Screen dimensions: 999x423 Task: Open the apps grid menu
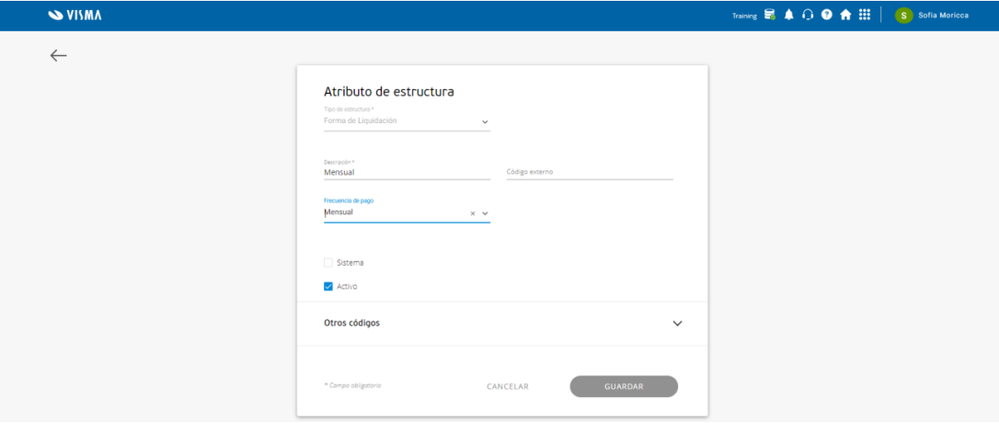[x=865, y=15]
